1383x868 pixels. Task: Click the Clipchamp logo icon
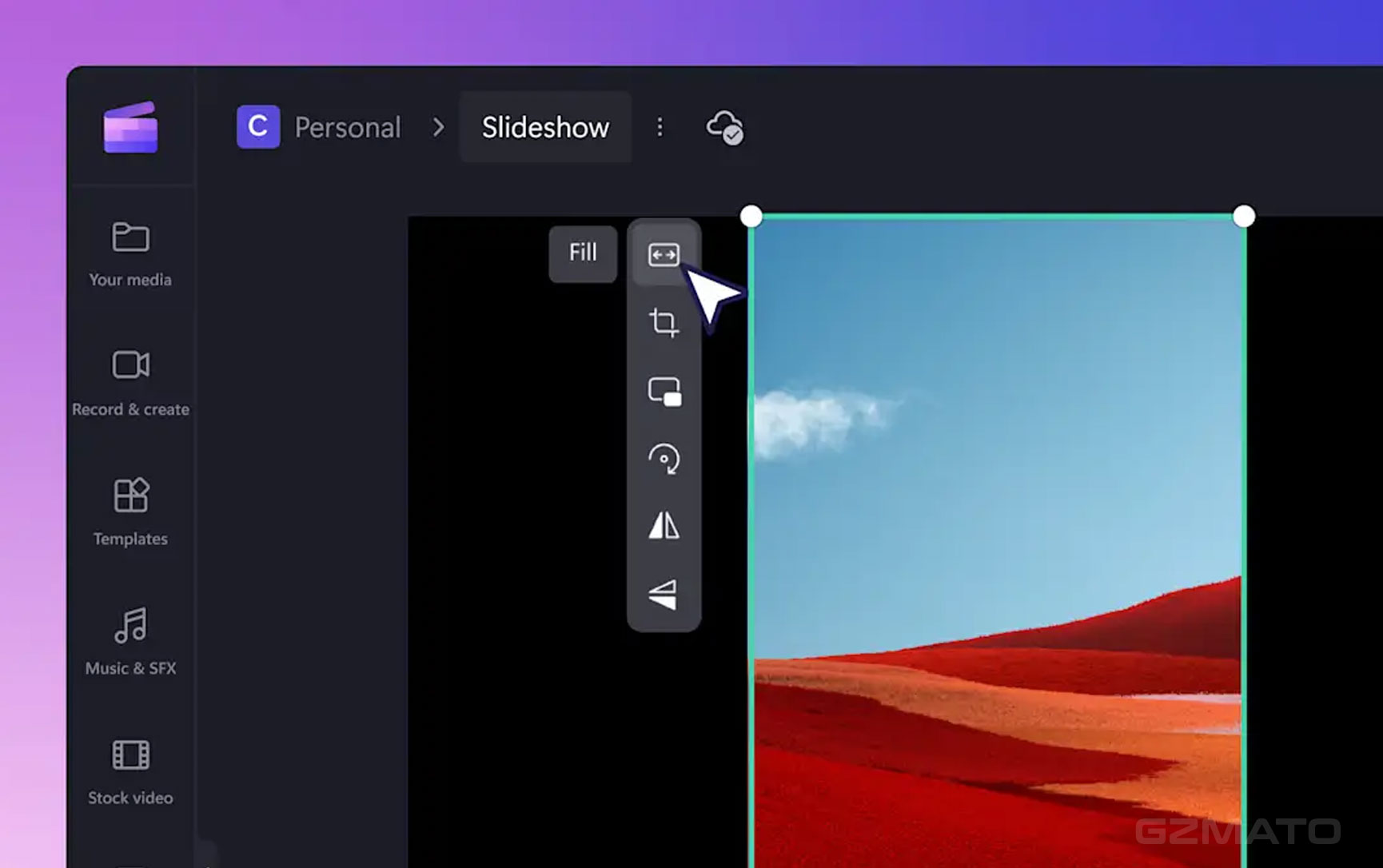tap(130, 127)
